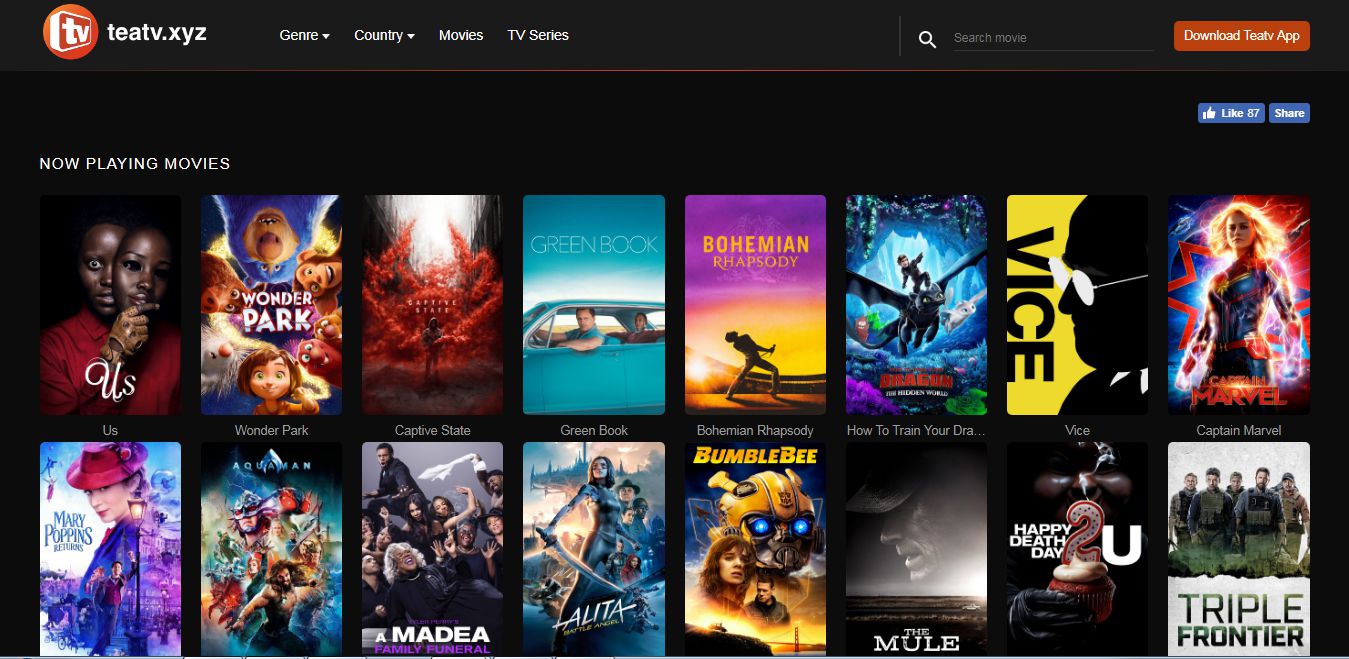Viewport: 1349px width, 659px height.
Task: Open the Us movie poster
Action: tap(110, 304)
